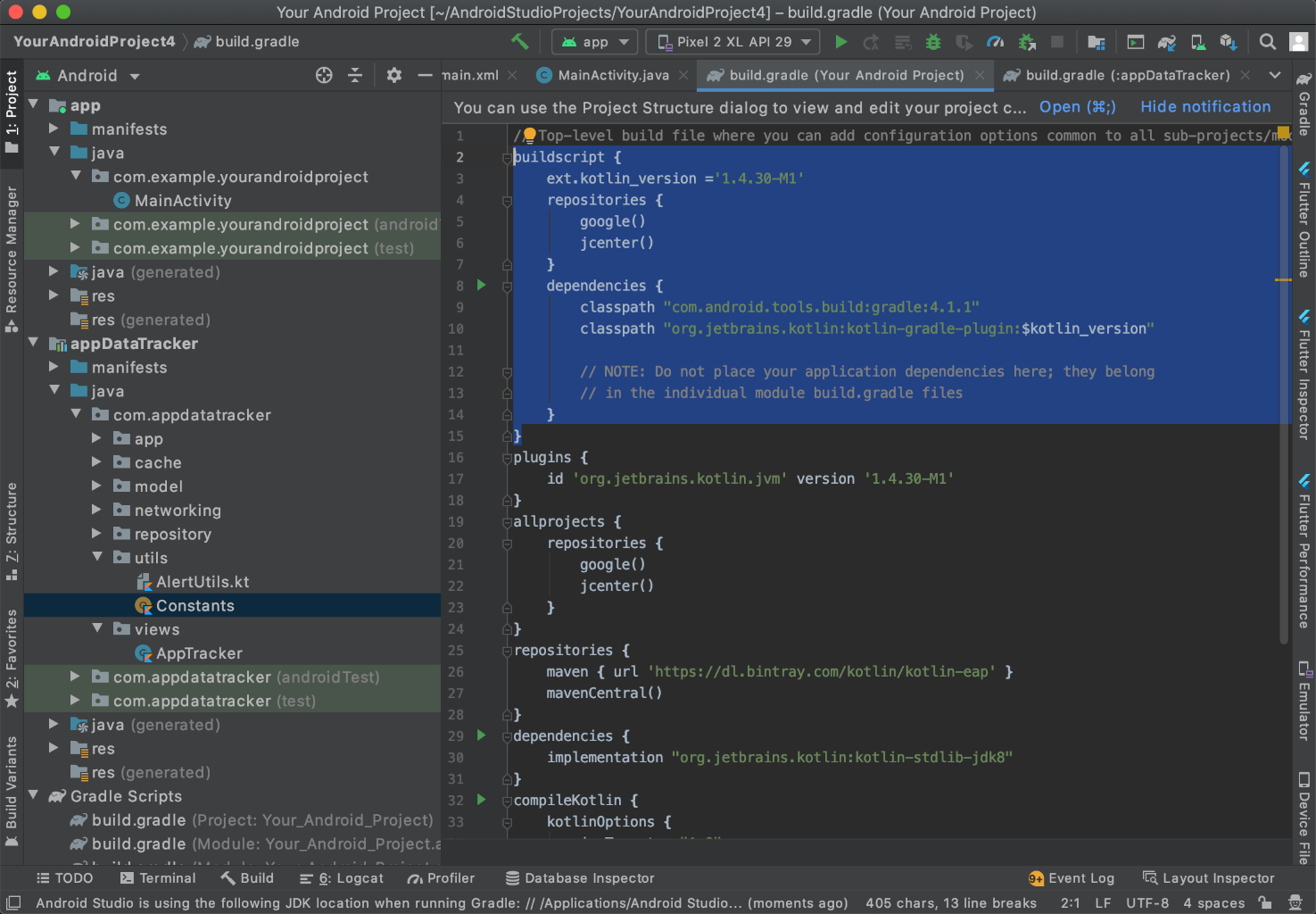
Task: Click Collapse All icon in Project panel
Action: click(x=355, y=75)
